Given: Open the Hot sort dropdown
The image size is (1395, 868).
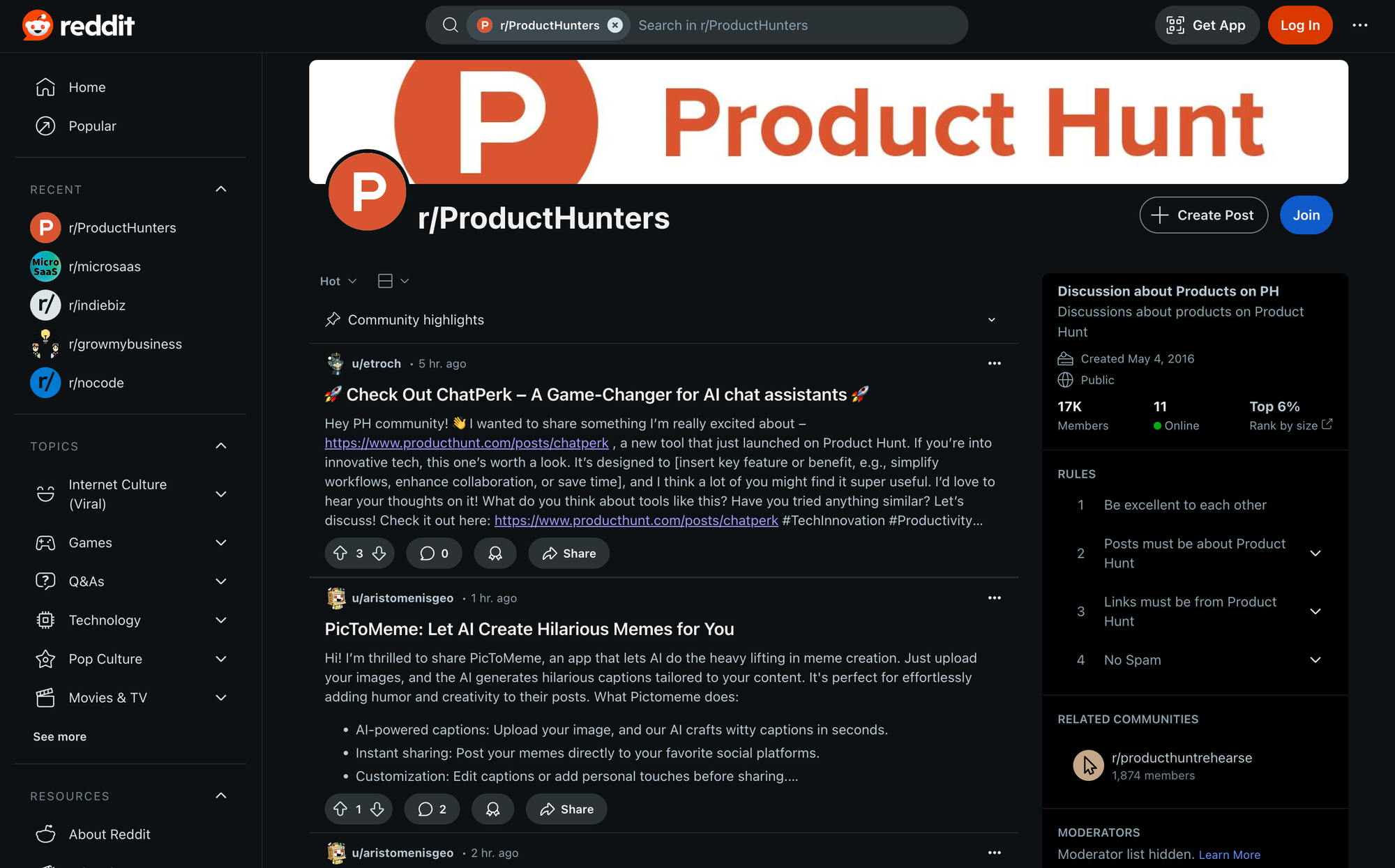Looking at the screenshot, I should point(338,281).
